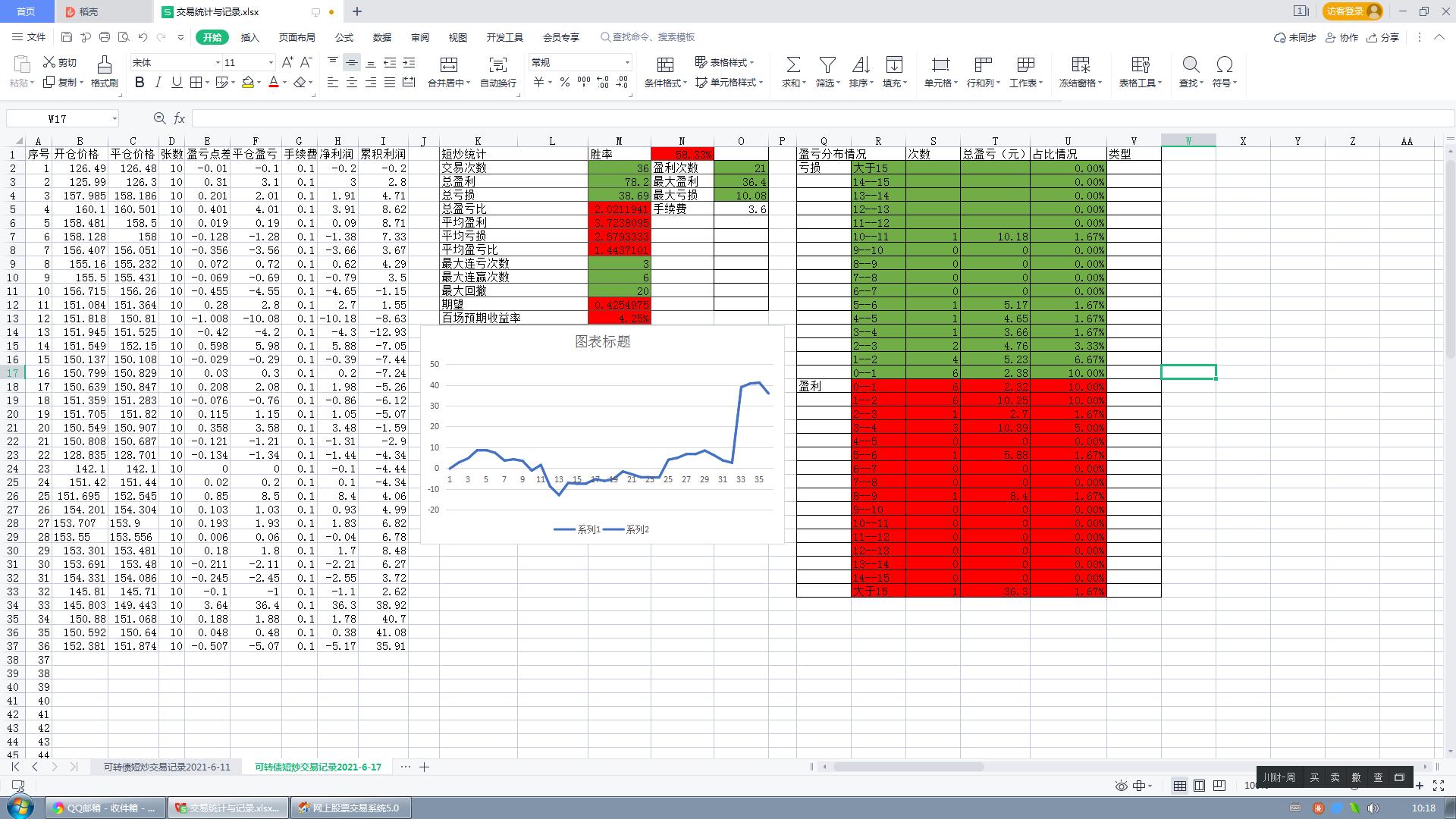This screenshot has width=1456, height=819.
Task: Click the eraser clear-format icon
Action: 300,83
